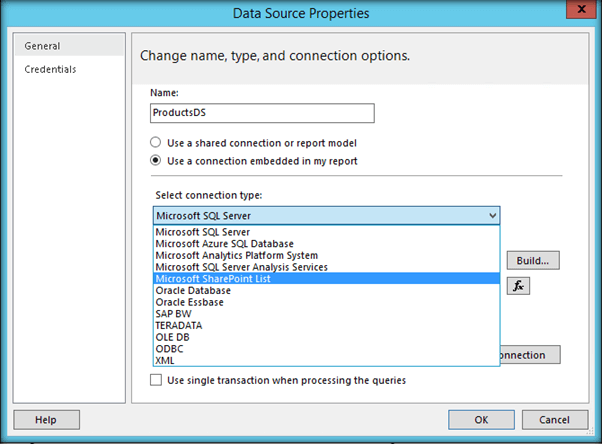The image size is (602, 444).
Task: Enable single transaction when processing queries
Action: [x=155, y=380]
